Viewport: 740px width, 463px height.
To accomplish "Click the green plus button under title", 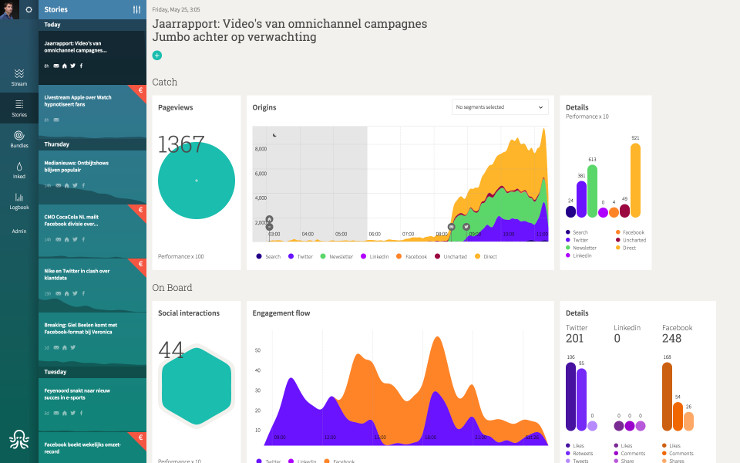I will tap(157, 55).
